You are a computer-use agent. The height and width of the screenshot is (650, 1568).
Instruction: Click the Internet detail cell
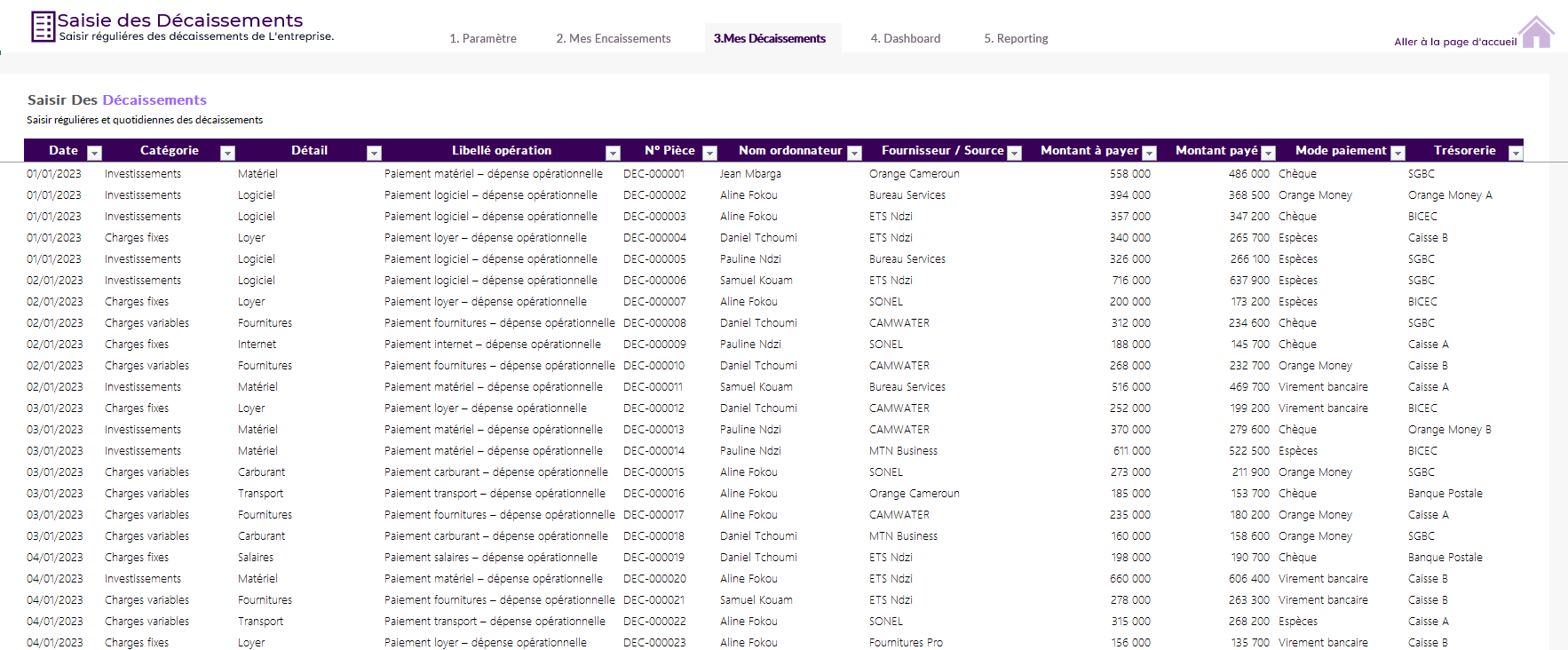(x=257, y=345)
